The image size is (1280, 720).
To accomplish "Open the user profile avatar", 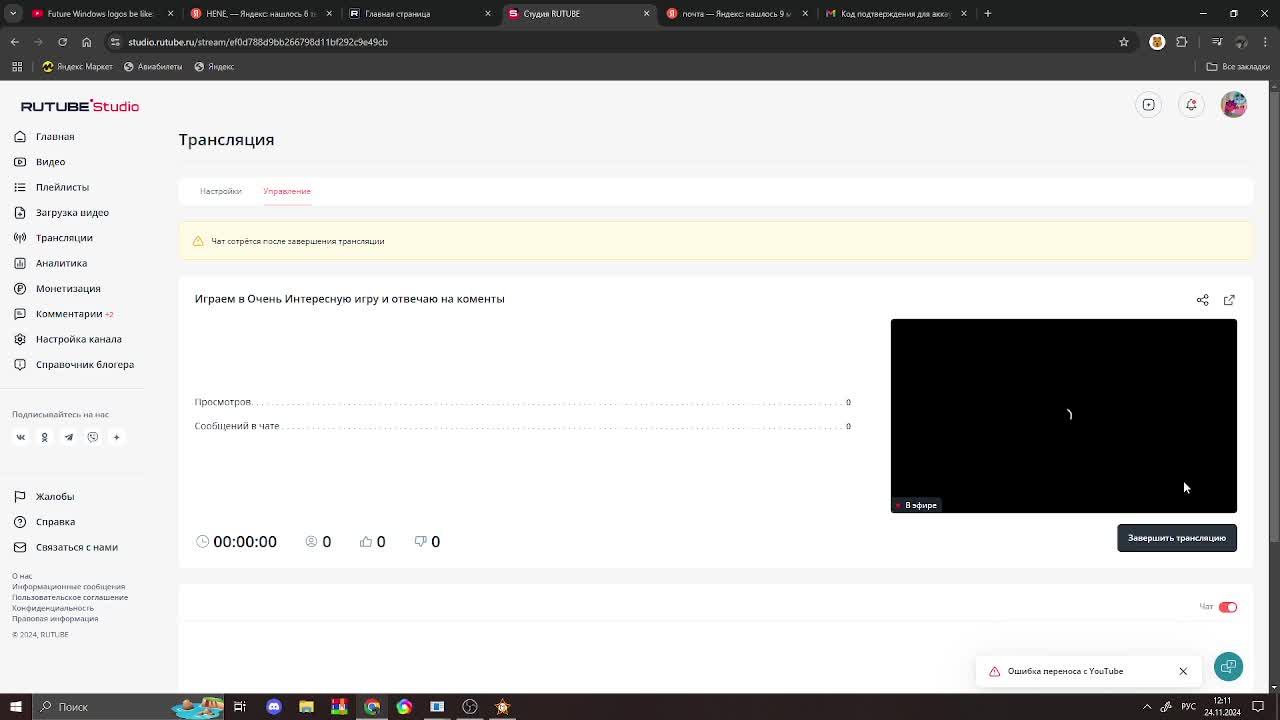I will click(x=1234, y=105).
